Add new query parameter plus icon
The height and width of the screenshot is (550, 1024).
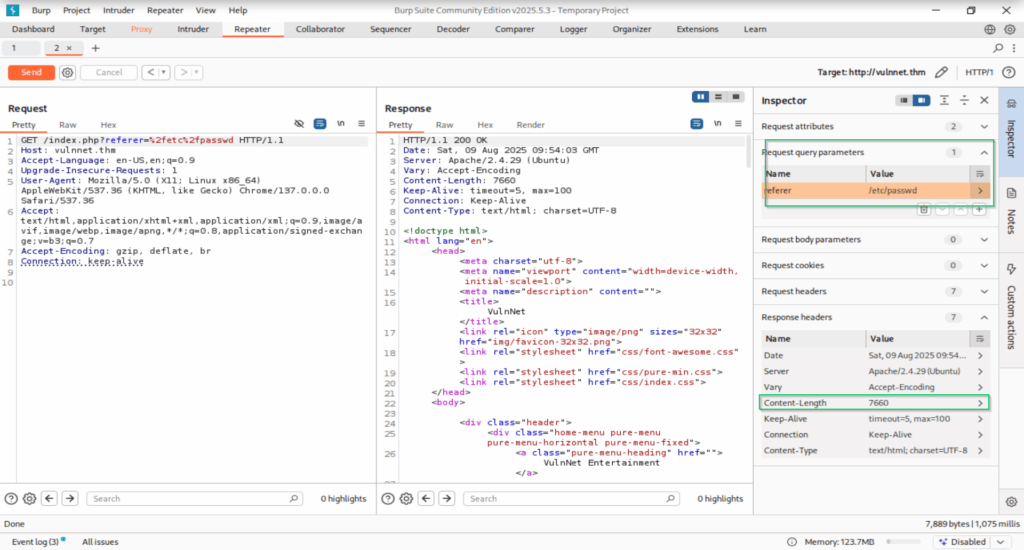point(979,210)
